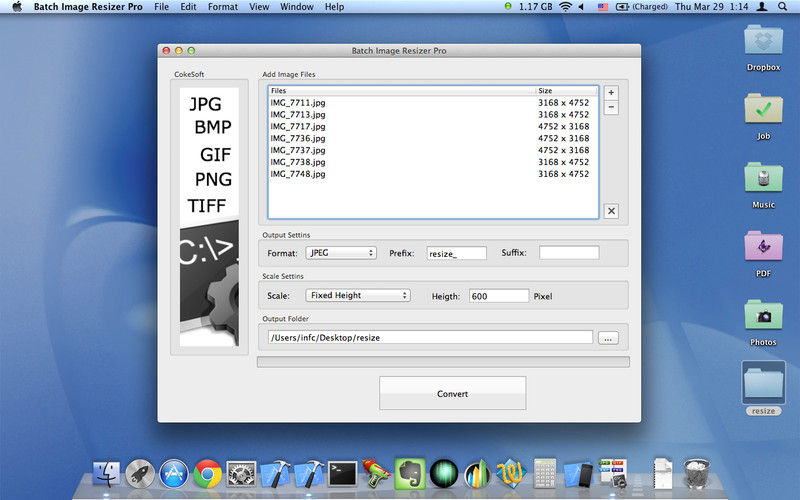Edit the output folder path field
Viewport: 800px width, 500px height.
[x=430, y=337]
